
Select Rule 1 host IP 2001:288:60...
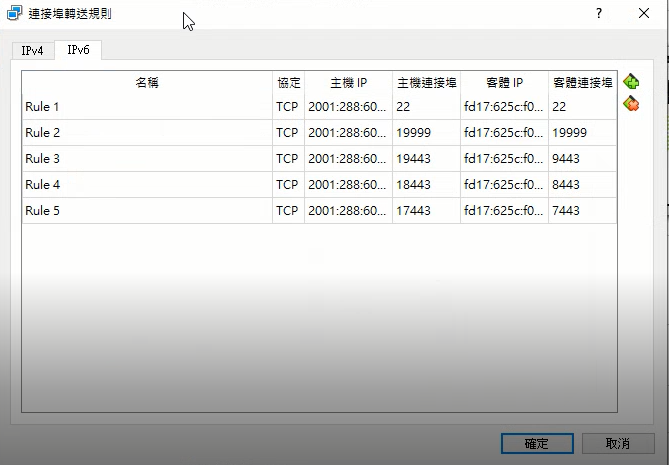click(x=349, y=107)
